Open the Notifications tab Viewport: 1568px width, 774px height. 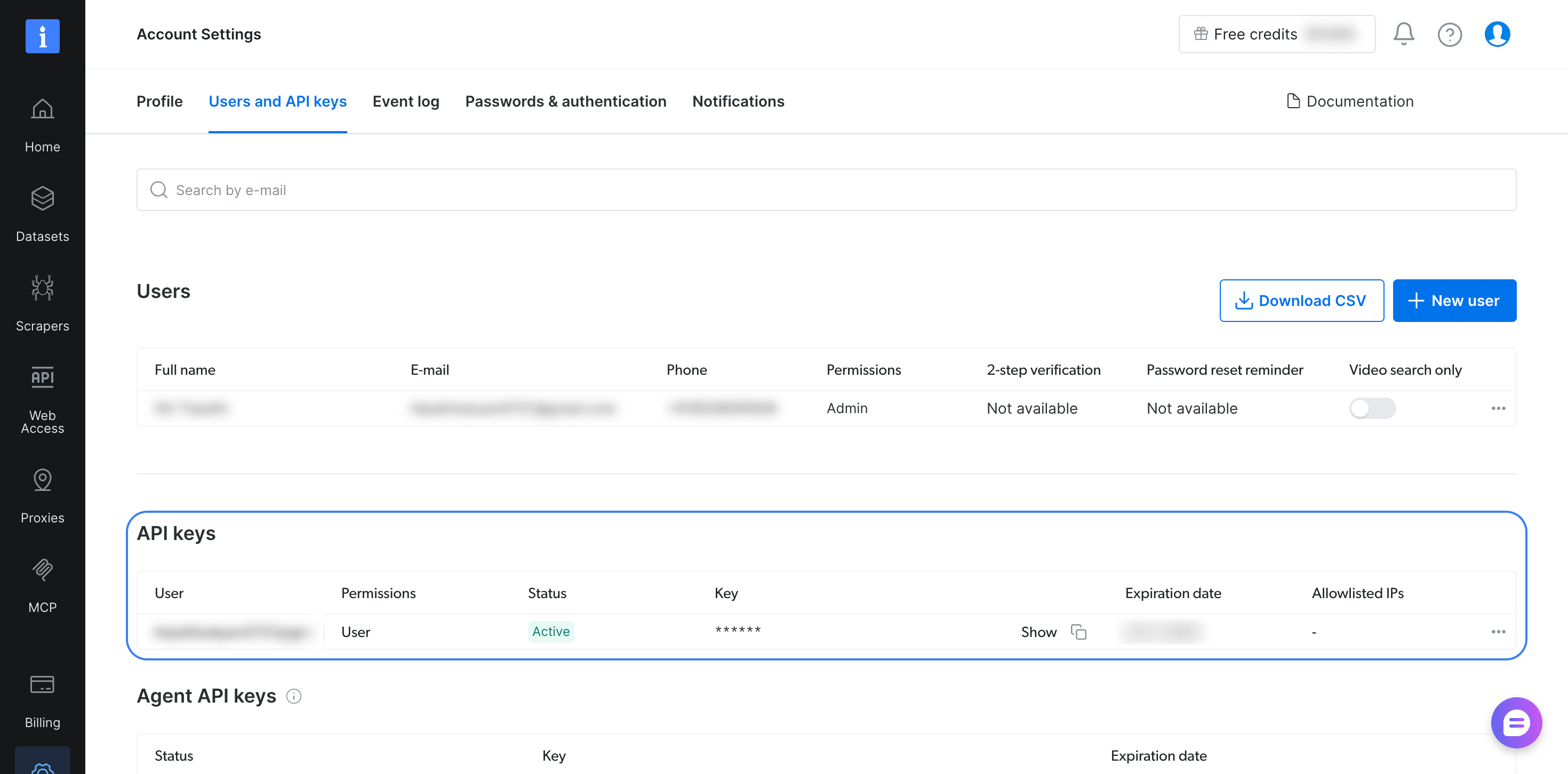pyautogui.click(x=738, y=101)
